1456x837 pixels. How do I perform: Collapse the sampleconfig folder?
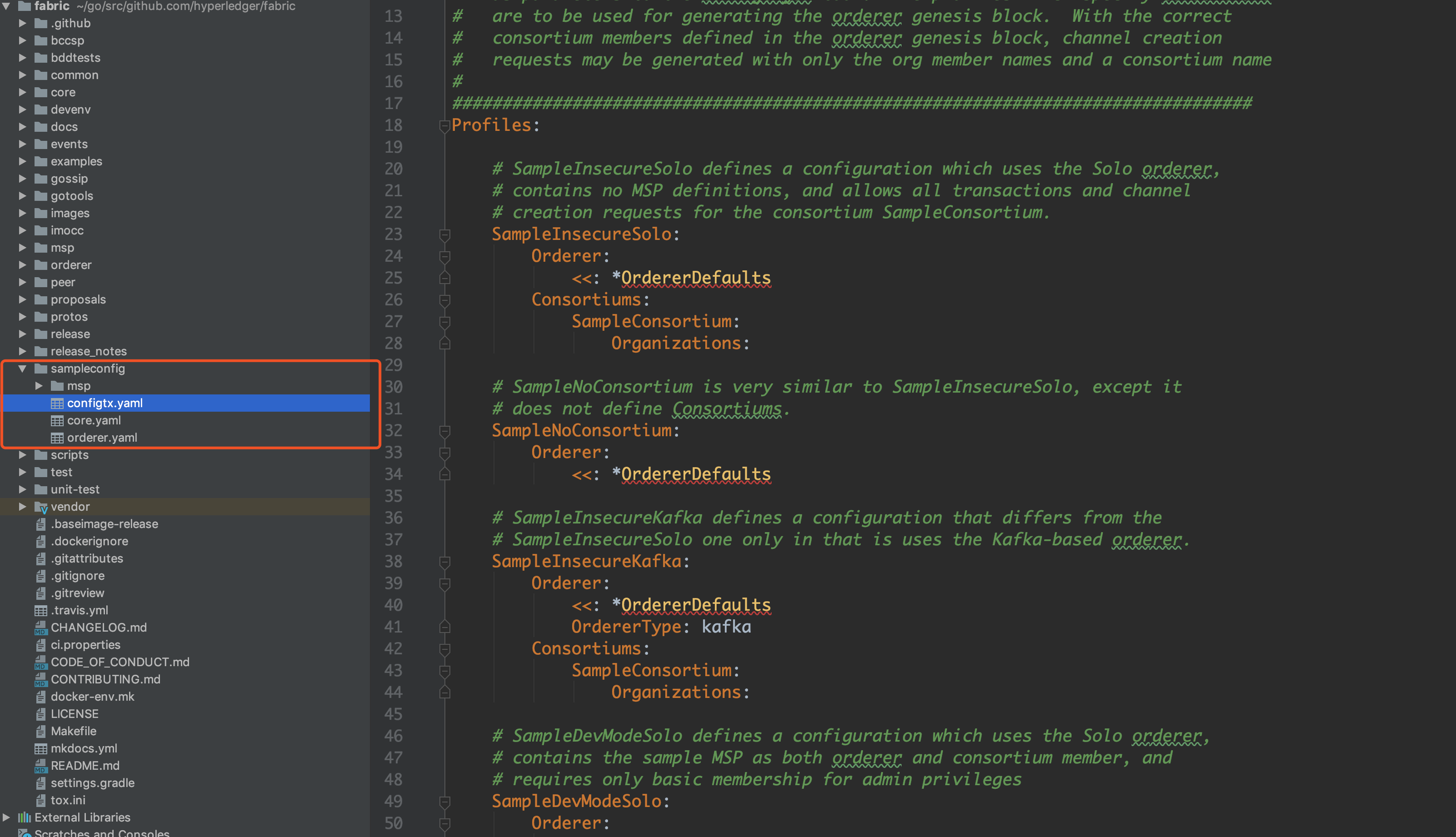click(22, 369)
